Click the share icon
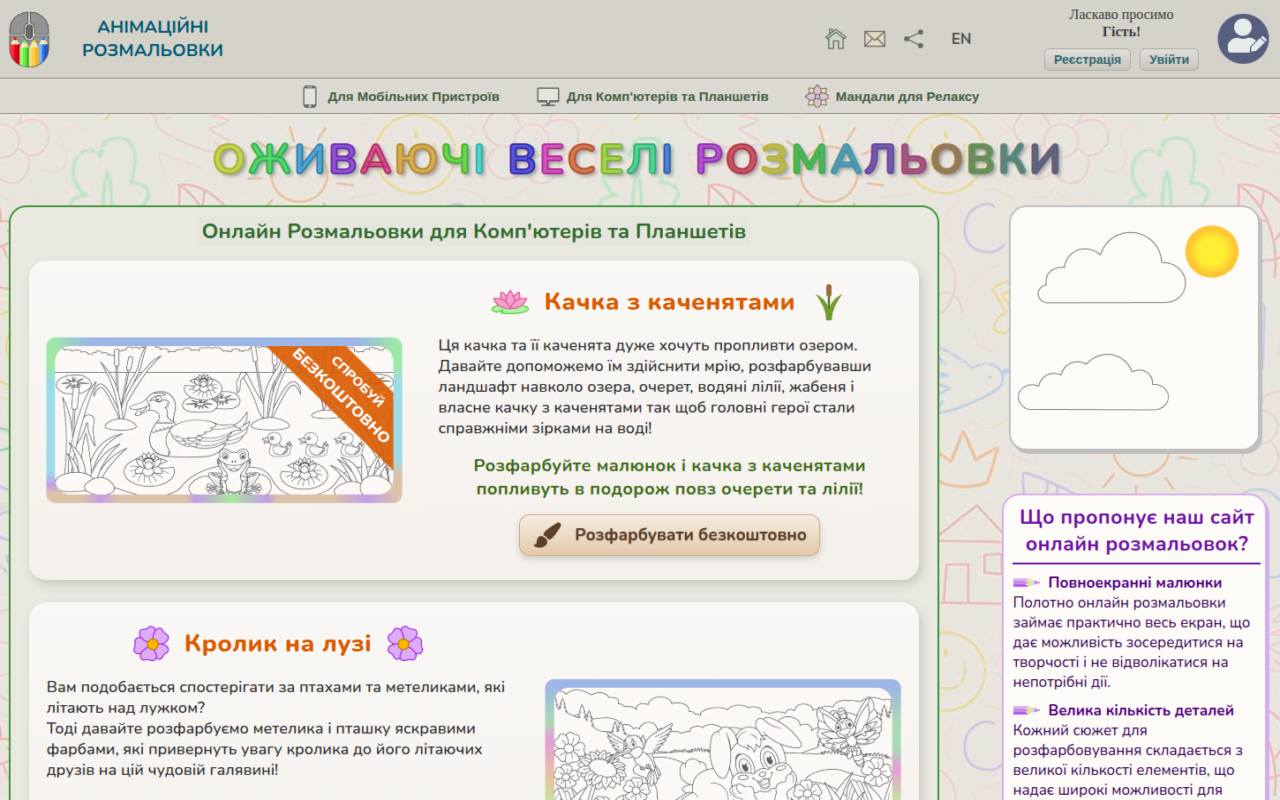This screenshot has height=800, width=1280. coord(914,39)
